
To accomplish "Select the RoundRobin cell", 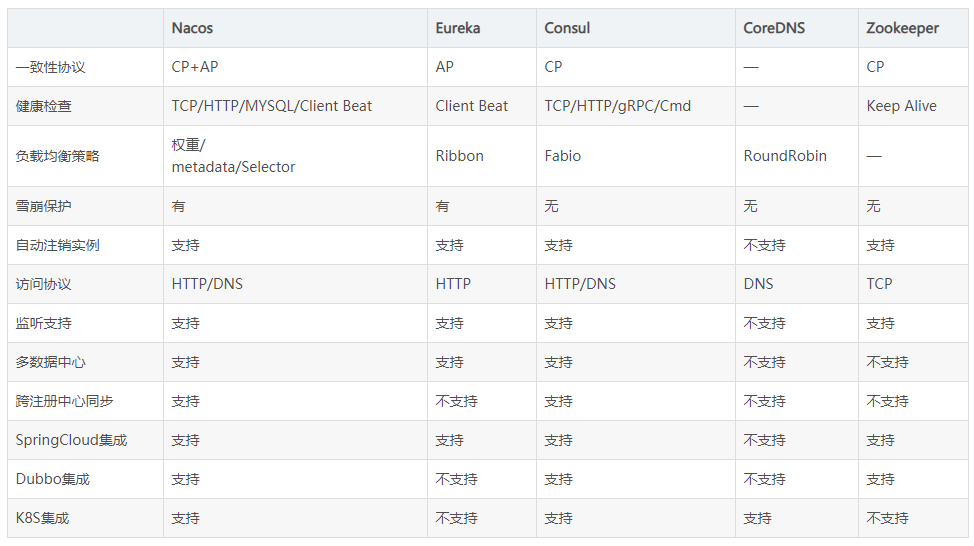I will [785, 156].
